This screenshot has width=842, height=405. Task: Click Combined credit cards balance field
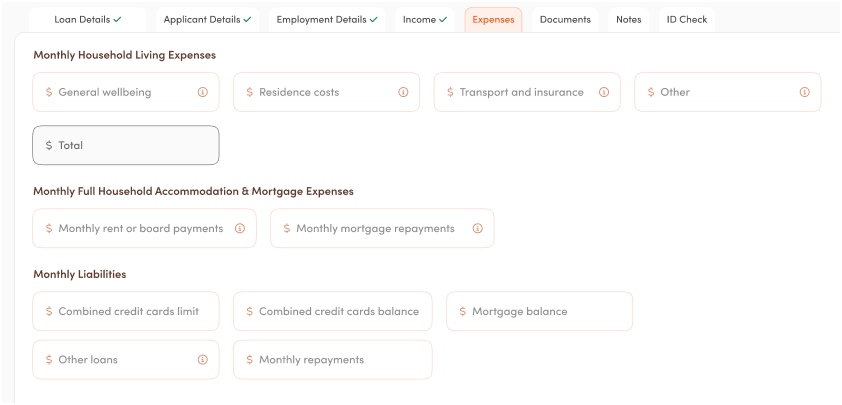click(333, 311)
